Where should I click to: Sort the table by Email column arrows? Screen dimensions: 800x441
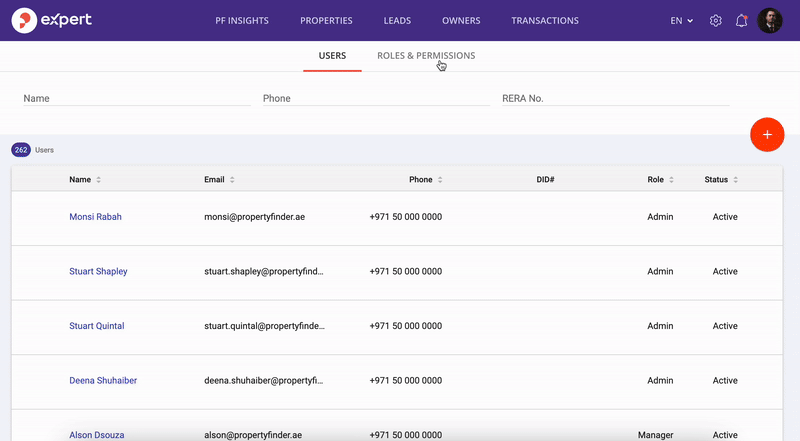232,180
